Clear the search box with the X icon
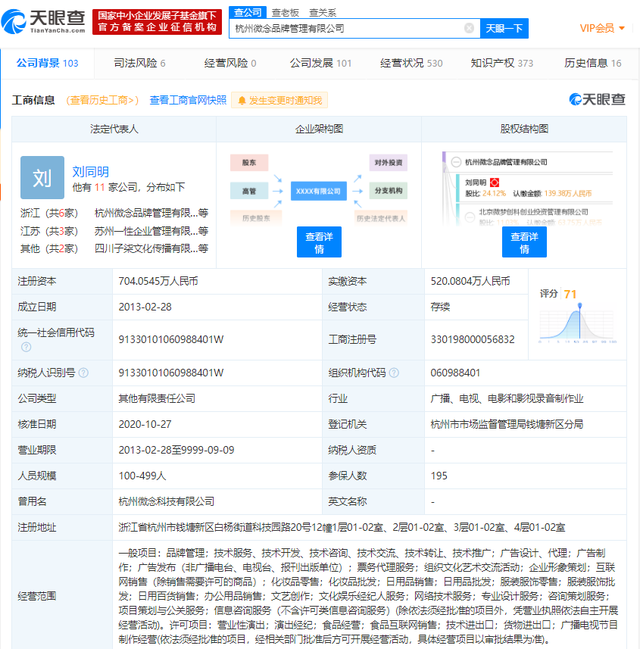 [469, 28]
